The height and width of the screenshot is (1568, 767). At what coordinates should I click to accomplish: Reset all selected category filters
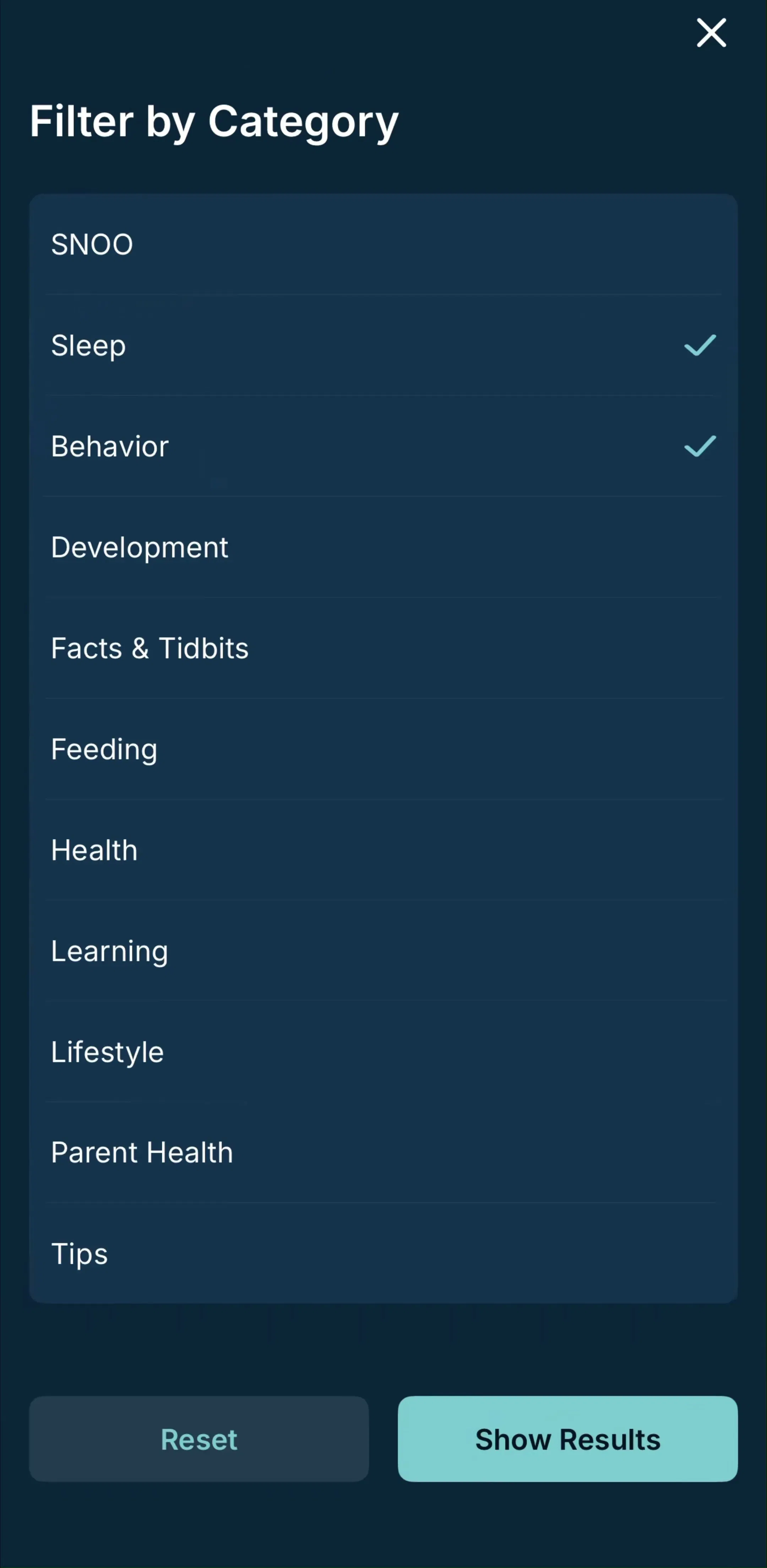point(199,1439)
